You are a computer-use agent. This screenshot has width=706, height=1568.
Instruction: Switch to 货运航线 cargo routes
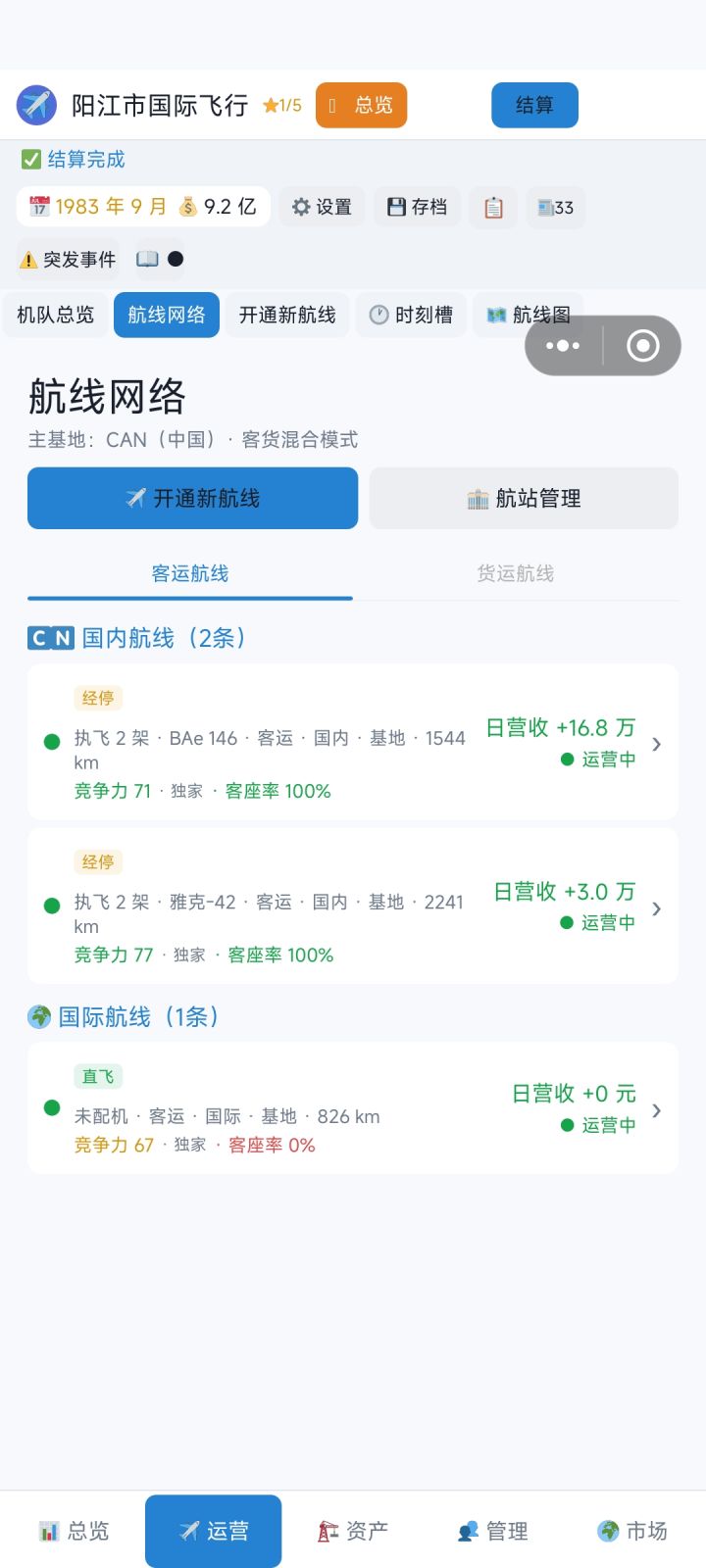[516, 573]
